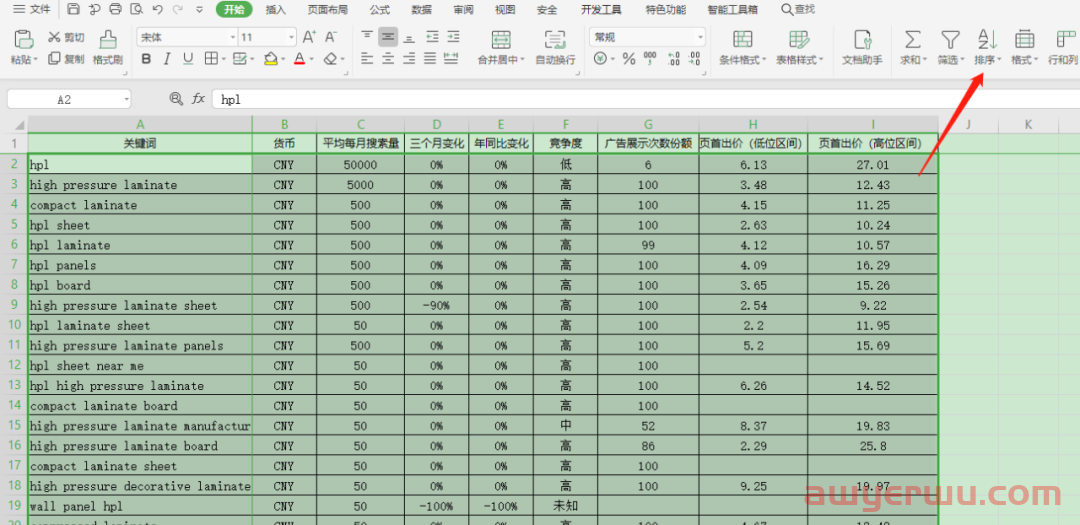Apply percent style with % icon

tap(629, 59)
